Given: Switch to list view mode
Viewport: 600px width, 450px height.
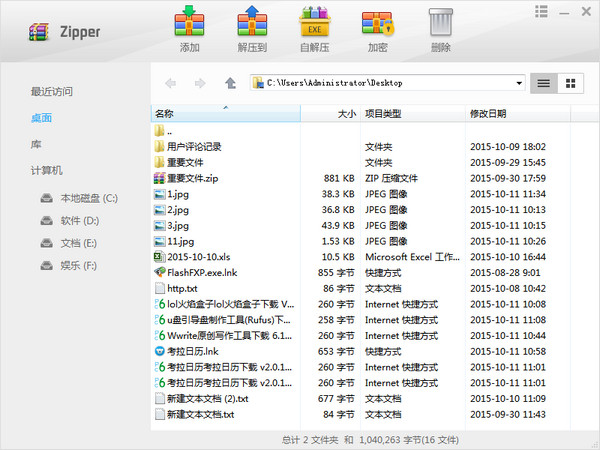Looking at the screenshot, I should coord(544,83).
